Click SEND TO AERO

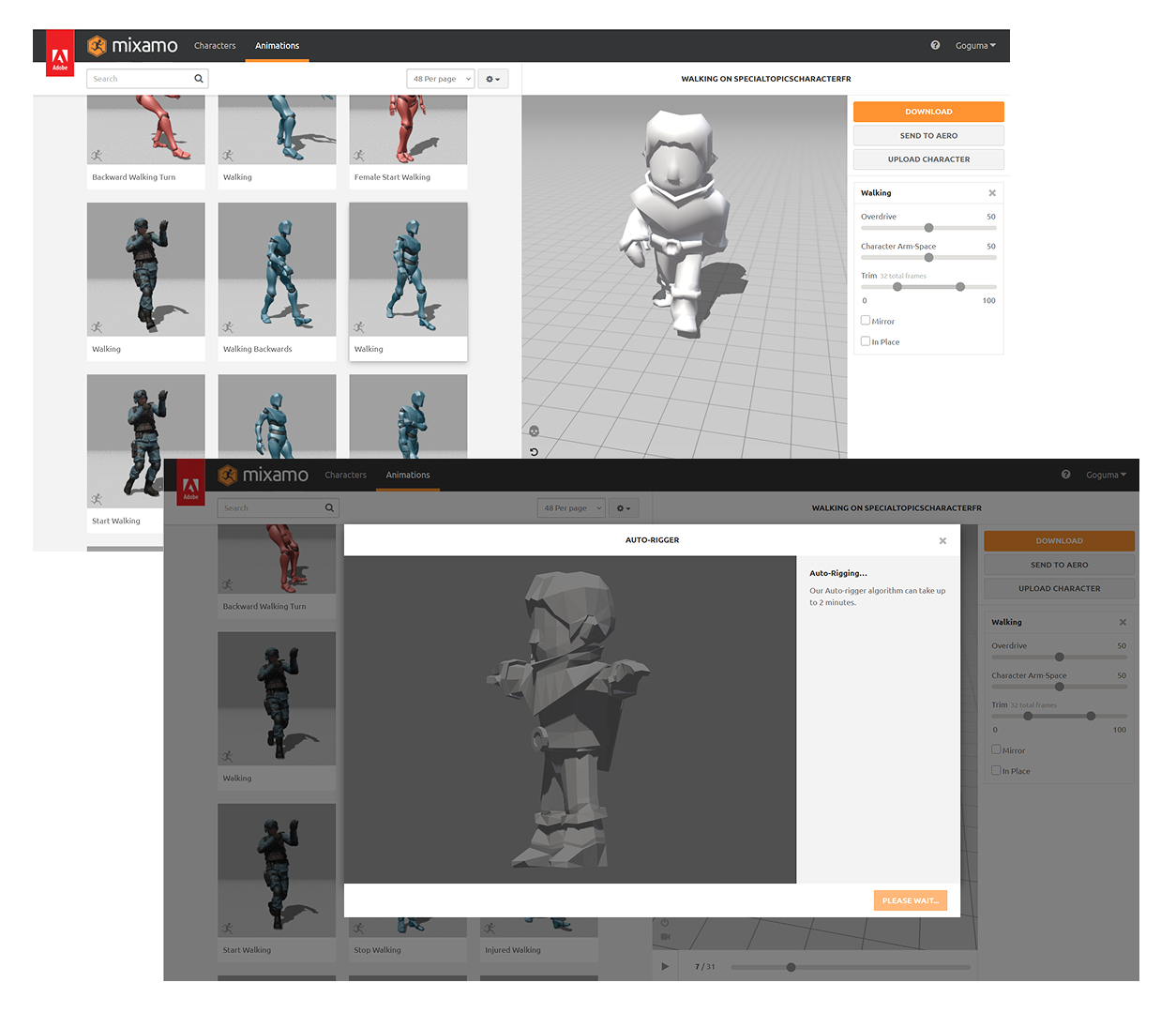(927, 135)
